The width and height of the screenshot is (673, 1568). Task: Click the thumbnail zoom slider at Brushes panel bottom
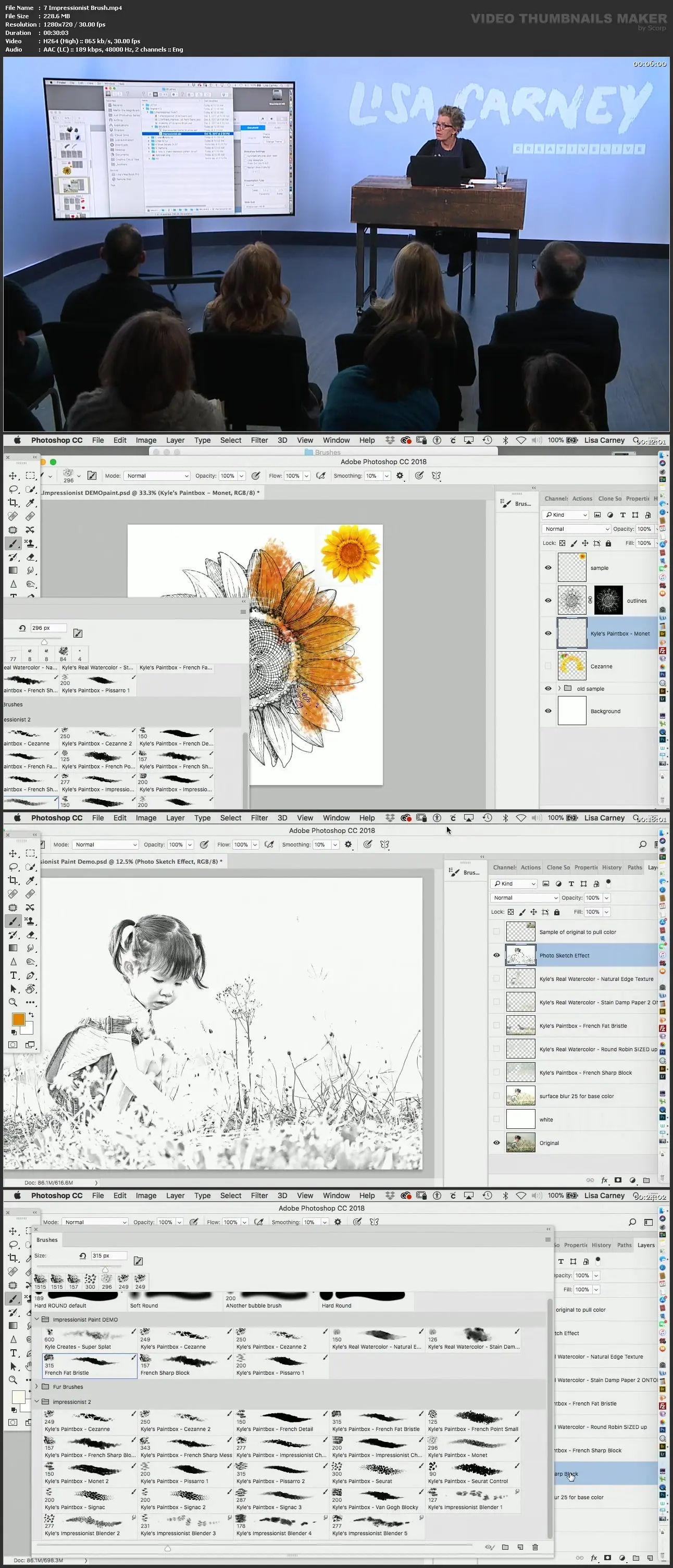tap(167, 1547)
